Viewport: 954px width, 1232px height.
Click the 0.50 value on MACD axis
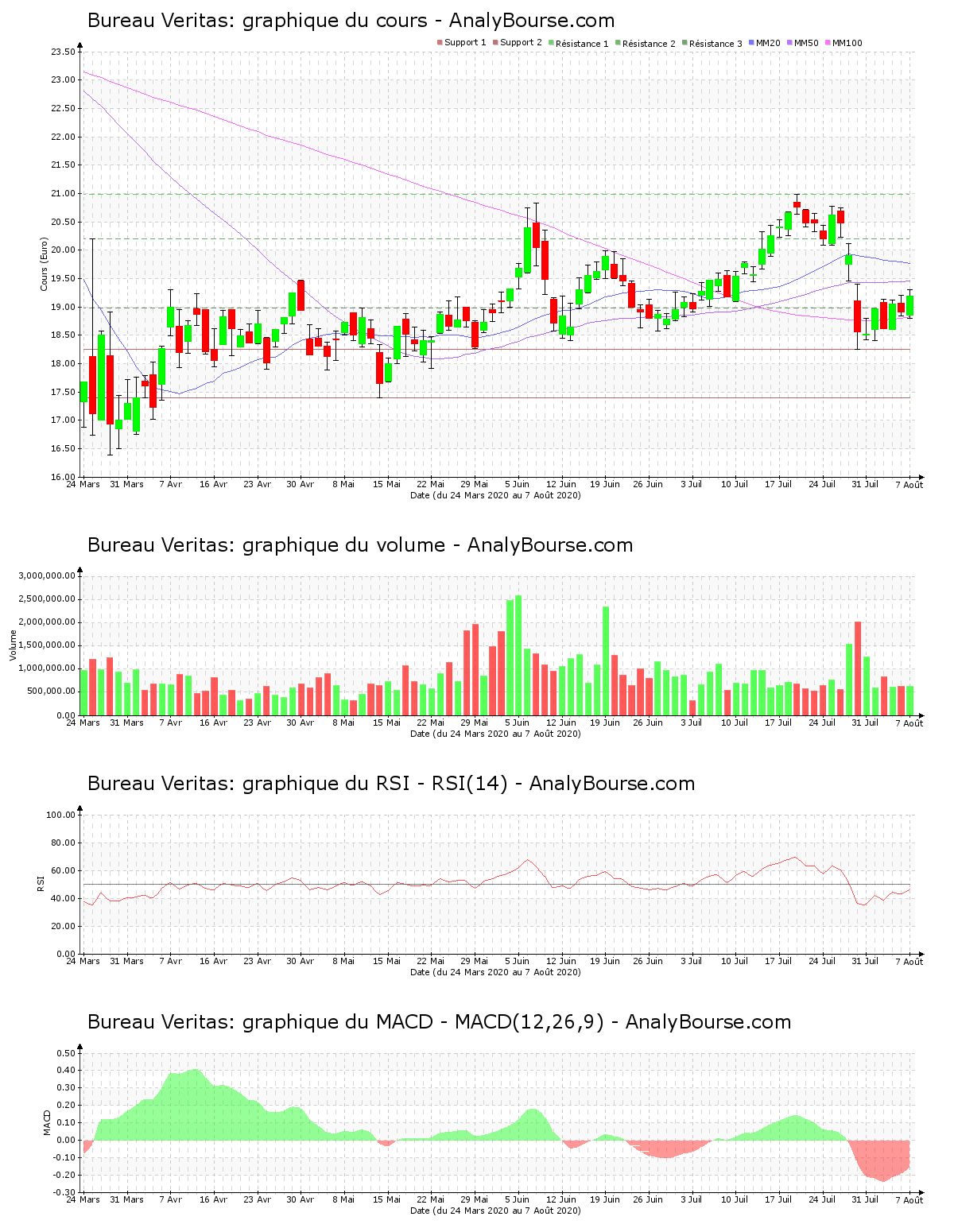(66, 1053)
